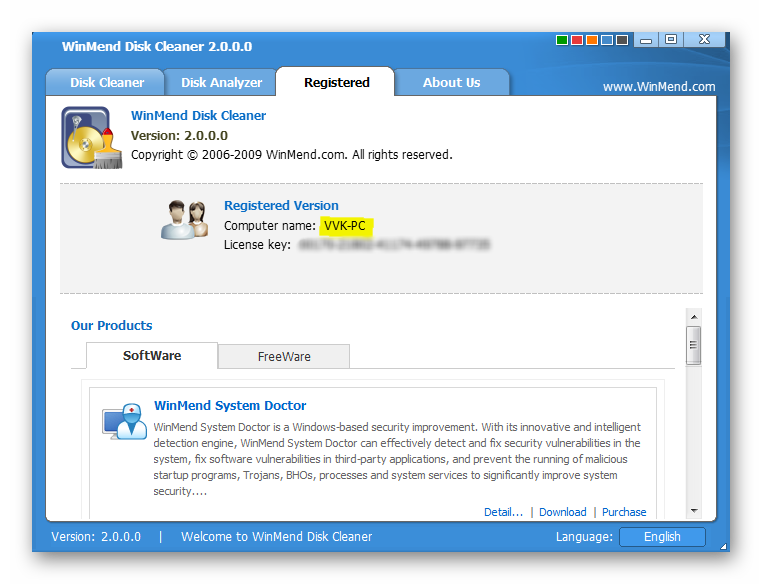Switch to the FreeWare products tab
The height and width of the screenshot is (584, 762).
pos(284,357)
